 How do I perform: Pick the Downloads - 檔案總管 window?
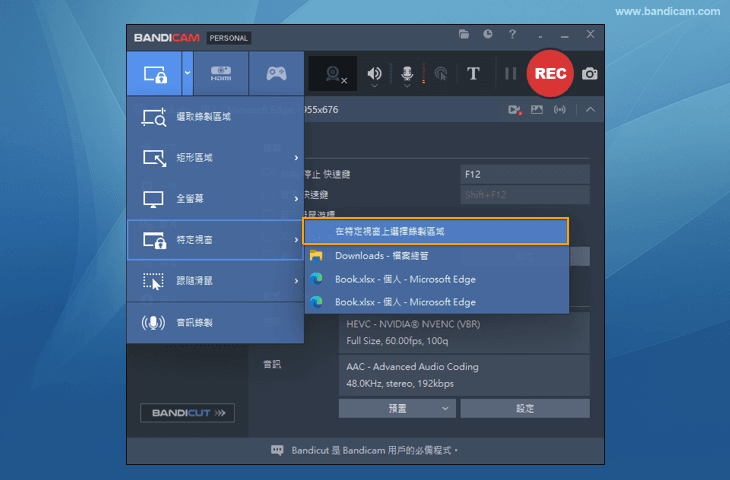[x=437, y=256]
